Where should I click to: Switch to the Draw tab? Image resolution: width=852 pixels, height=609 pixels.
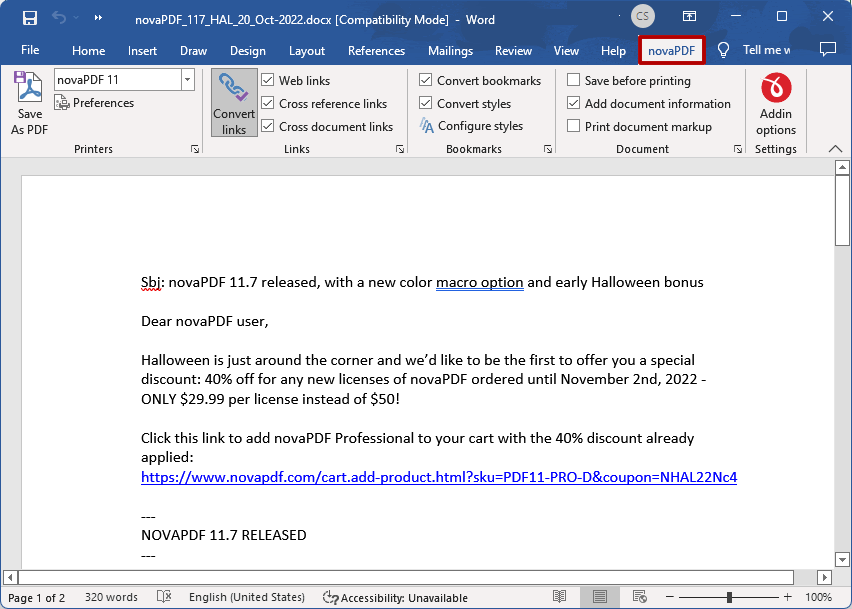click(x=193, y=51)
